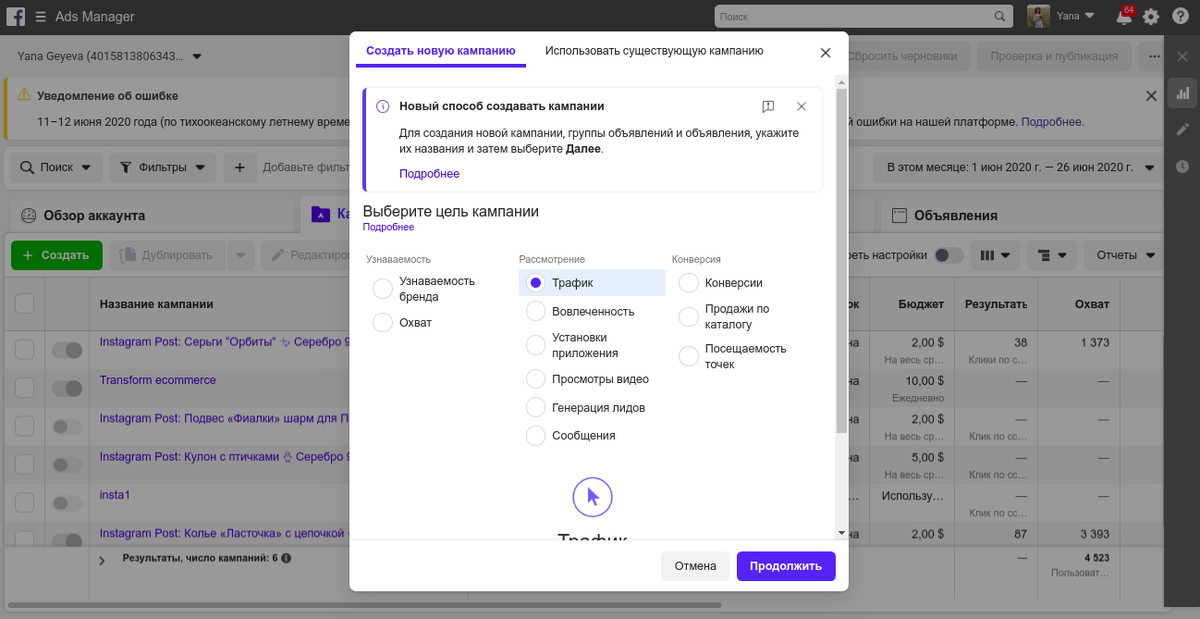Open the Отчеты dropdown
This screenshot has height=619, width=1200.
pos(1127,255)
